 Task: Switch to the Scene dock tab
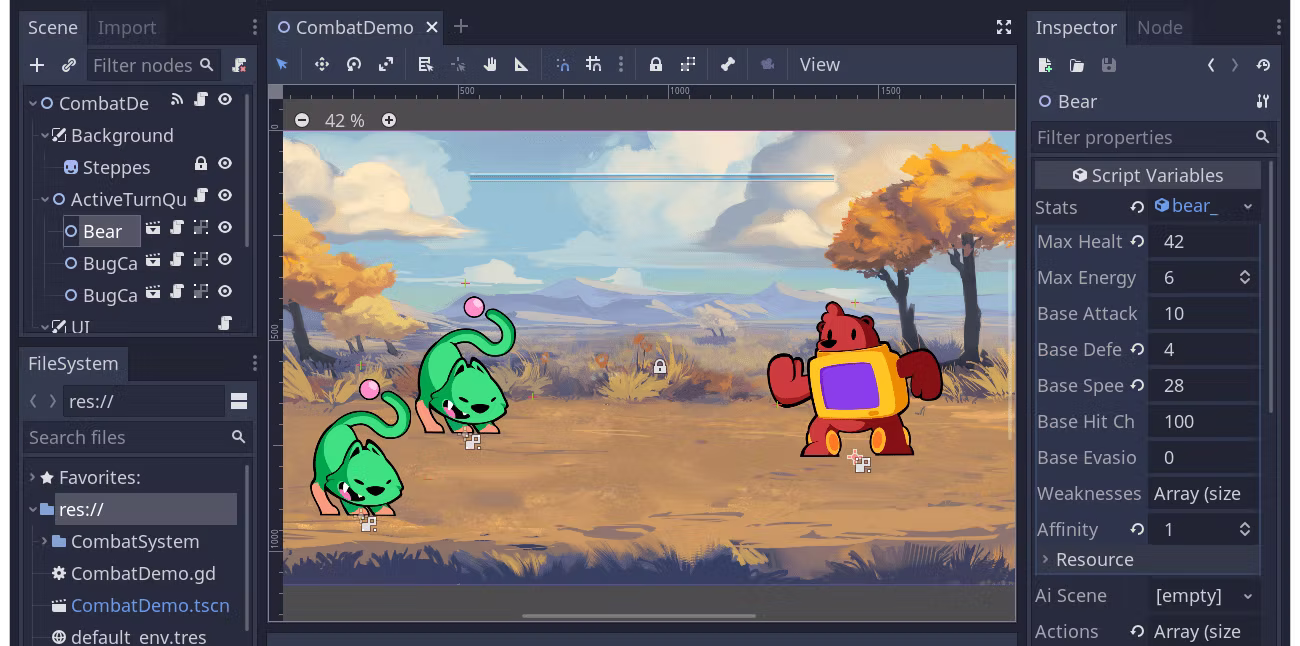click(x=52, y=27)
